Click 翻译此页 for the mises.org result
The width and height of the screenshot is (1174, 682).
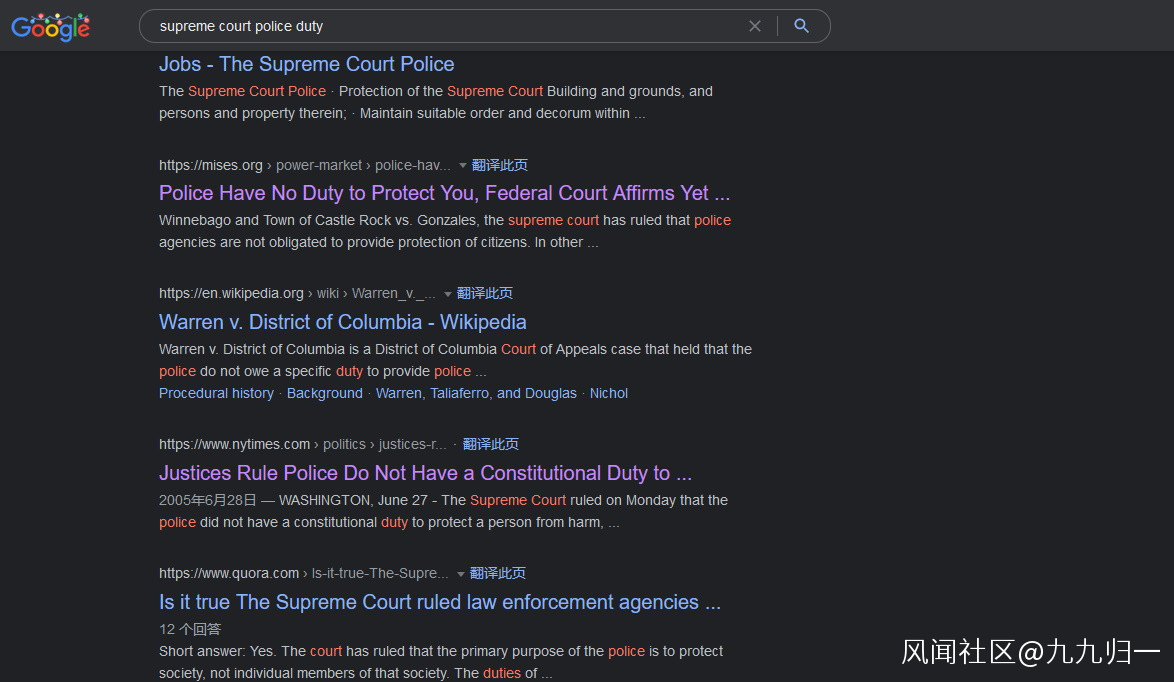tap(499, 165)
